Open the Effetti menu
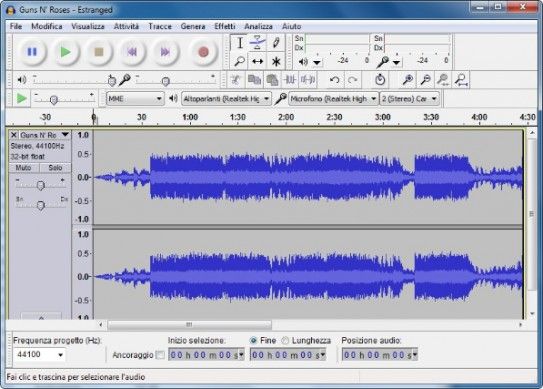The width and height of the screenshot is (543, 389). pos(225,26)
